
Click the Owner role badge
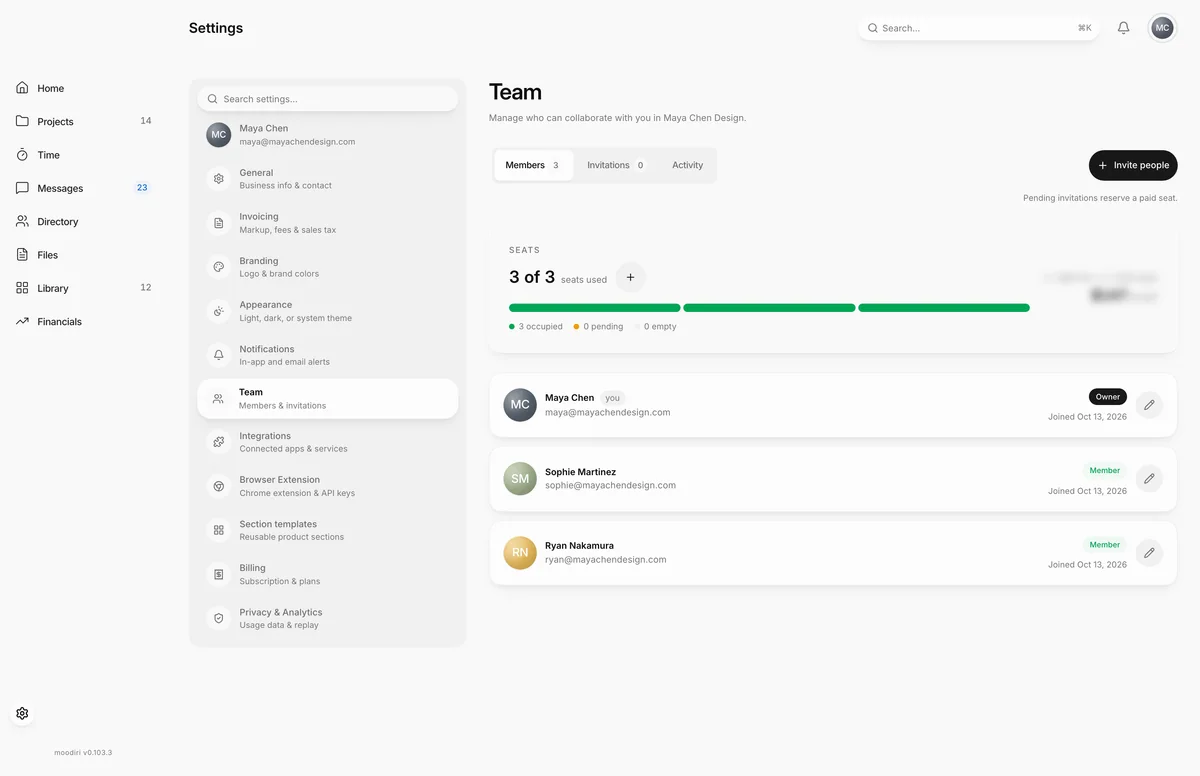pos(1108,397)
